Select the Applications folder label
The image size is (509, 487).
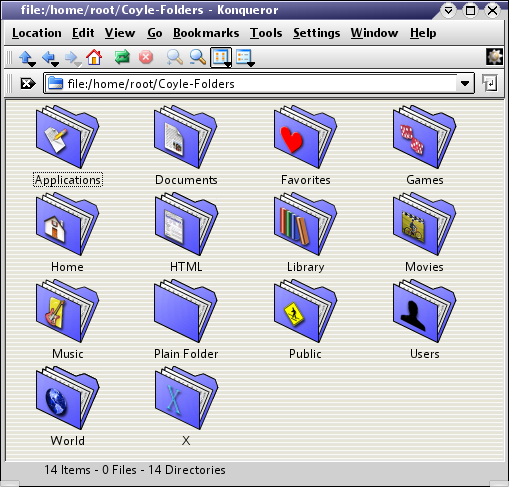click(x=68, y=180)
